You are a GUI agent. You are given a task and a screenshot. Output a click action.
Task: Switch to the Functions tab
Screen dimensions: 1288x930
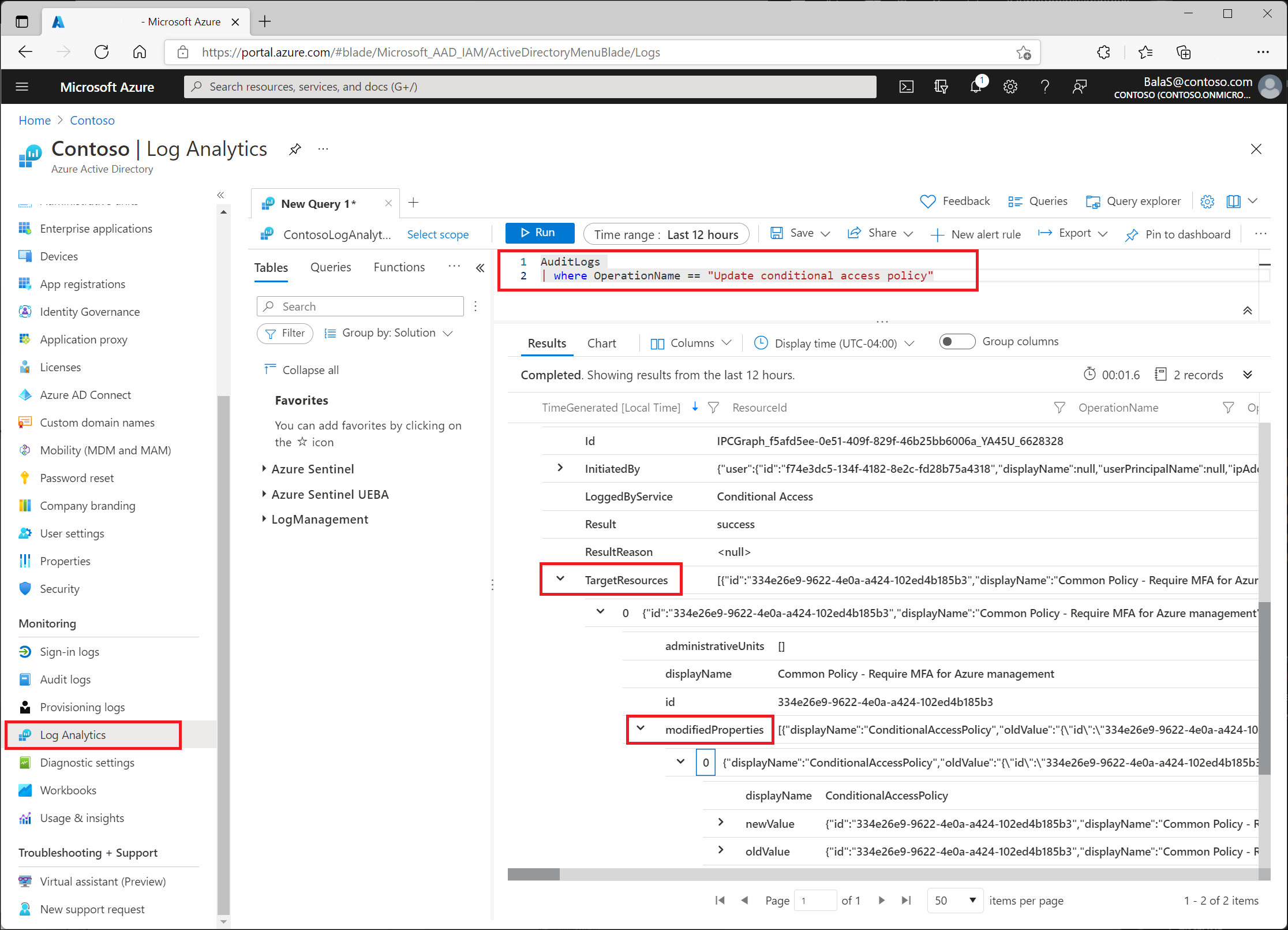click(x=399, y=267)
